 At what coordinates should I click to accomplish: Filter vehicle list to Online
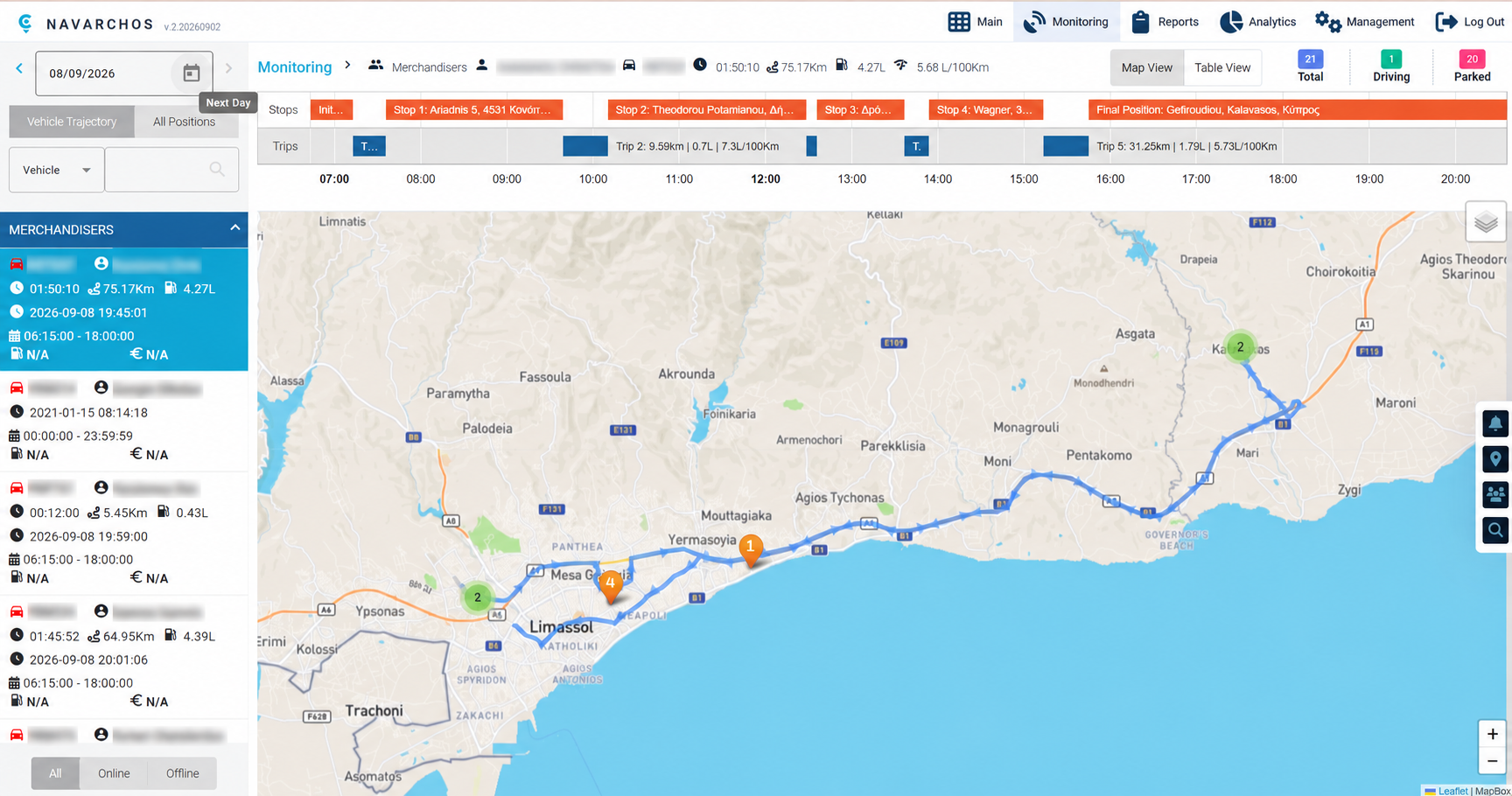click(114, 773)
